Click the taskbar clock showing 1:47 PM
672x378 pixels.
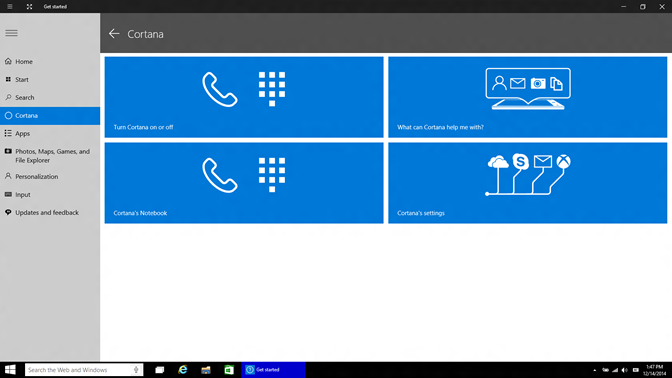pyautogui.click(x=654, y=370)
